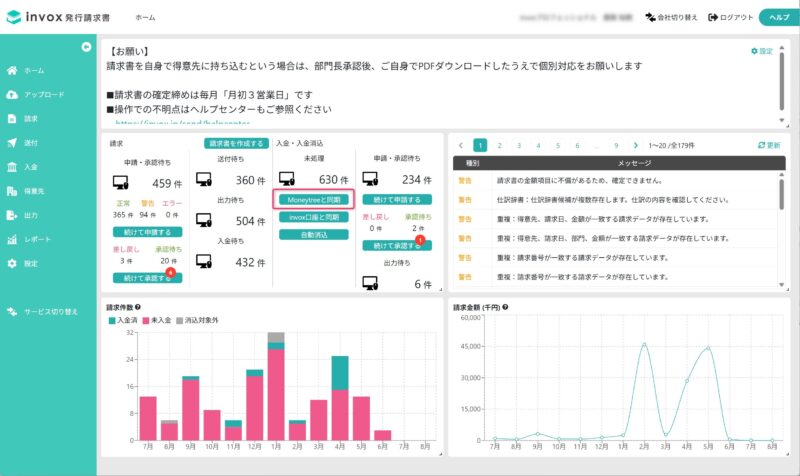Open the ヘルプ button in the header
800x476 pixels.
(779, 17)
